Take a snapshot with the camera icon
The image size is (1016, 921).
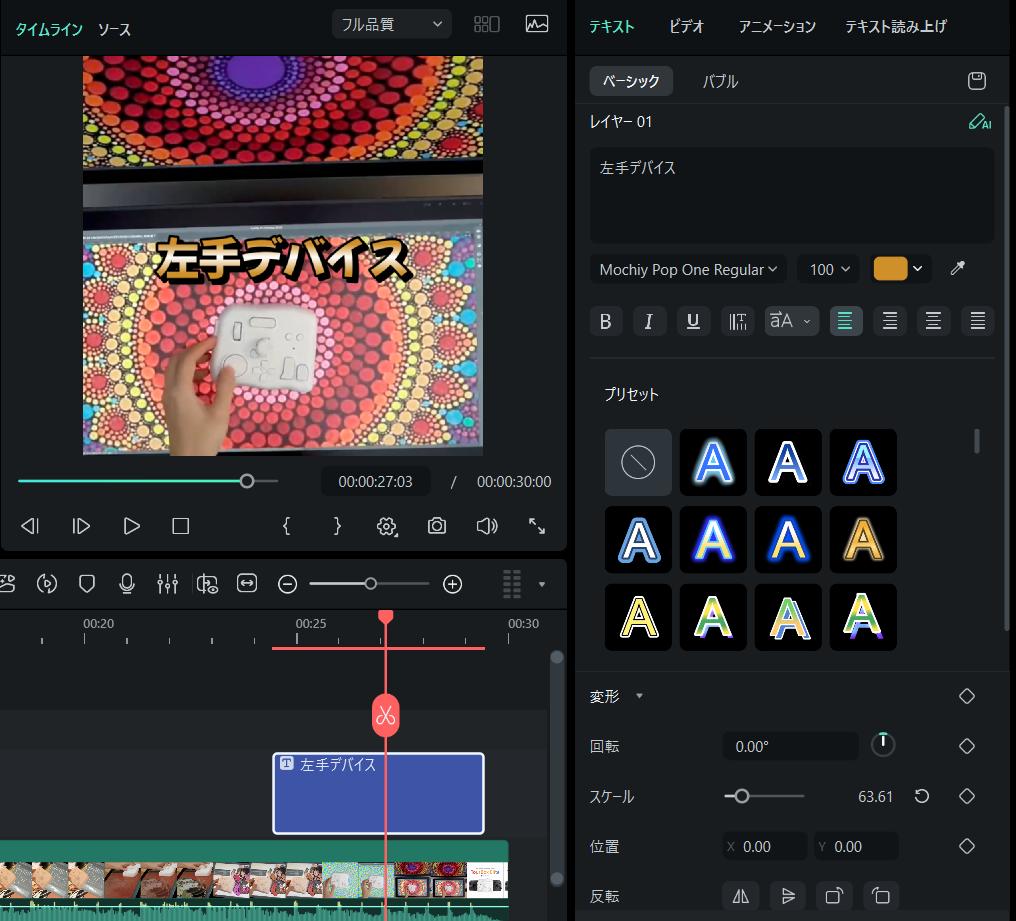[x=437, y=525]
